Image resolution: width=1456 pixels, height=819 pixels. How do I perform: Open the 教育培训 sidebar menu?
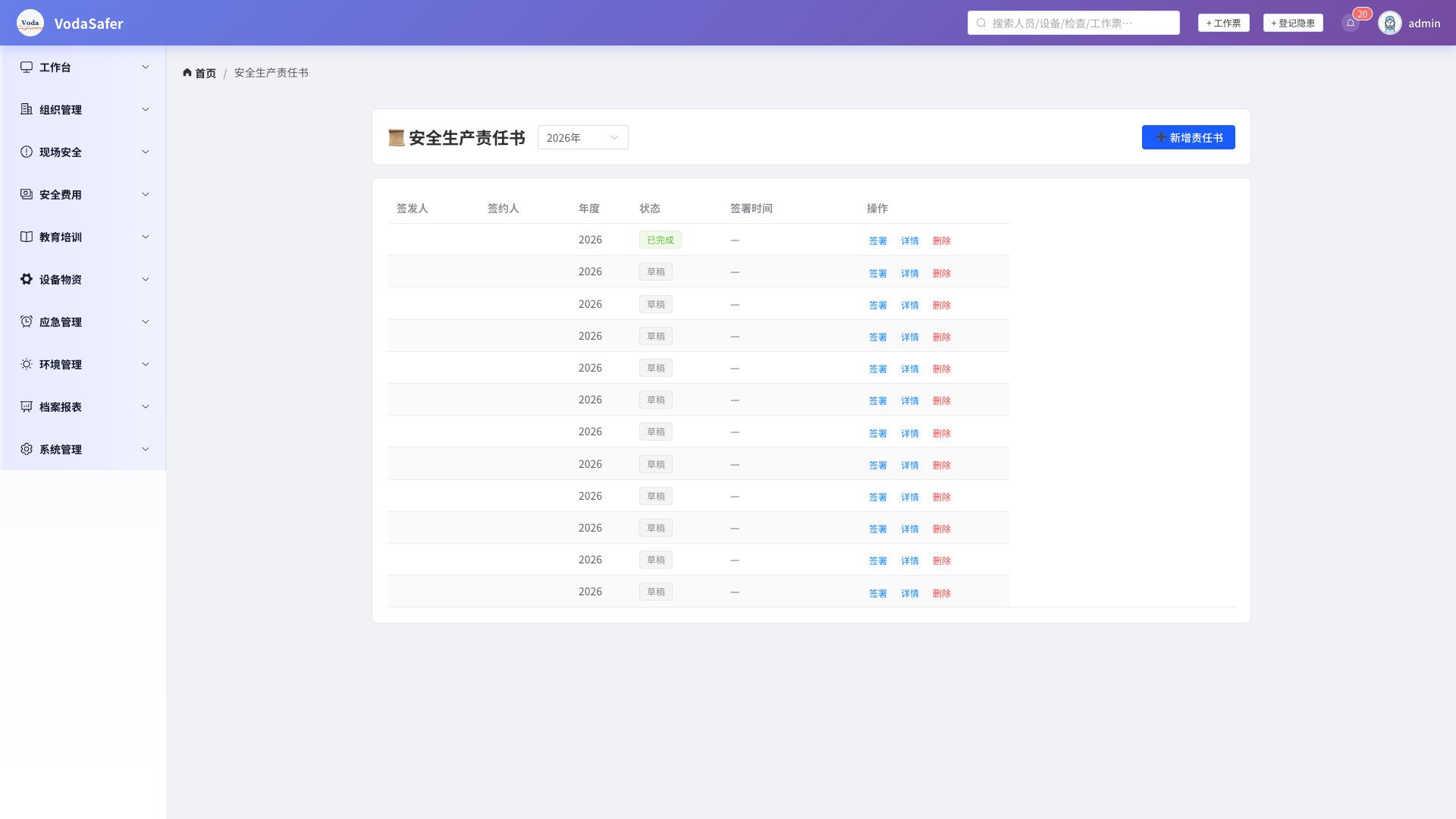click(83, 237)
